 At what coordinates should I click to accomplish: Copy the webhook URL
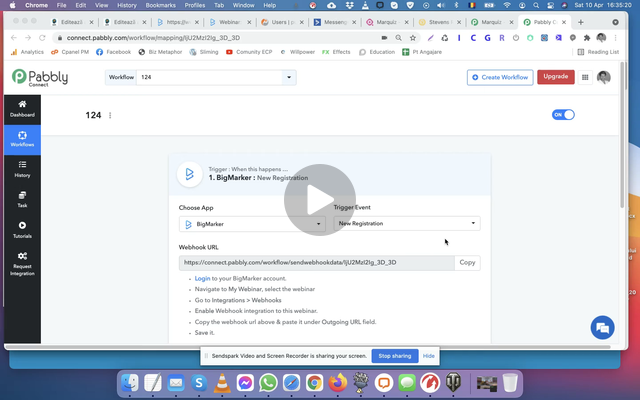click(467, 262)
